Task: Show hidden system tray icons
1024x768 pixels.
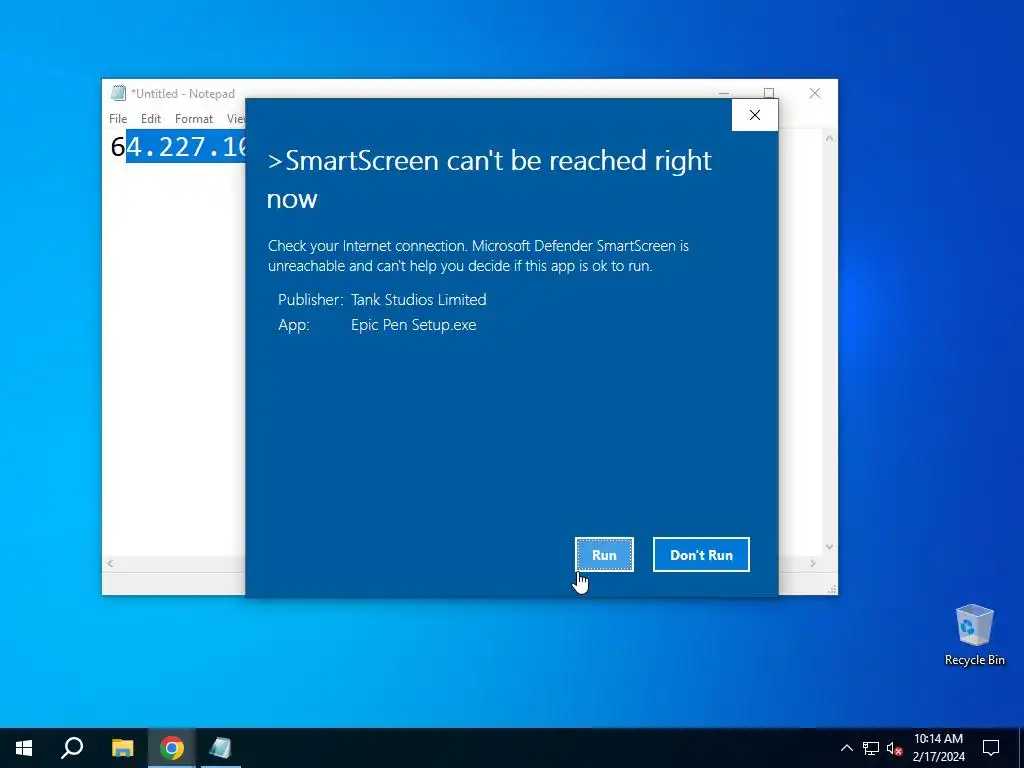Action: (x=846, y=748)
